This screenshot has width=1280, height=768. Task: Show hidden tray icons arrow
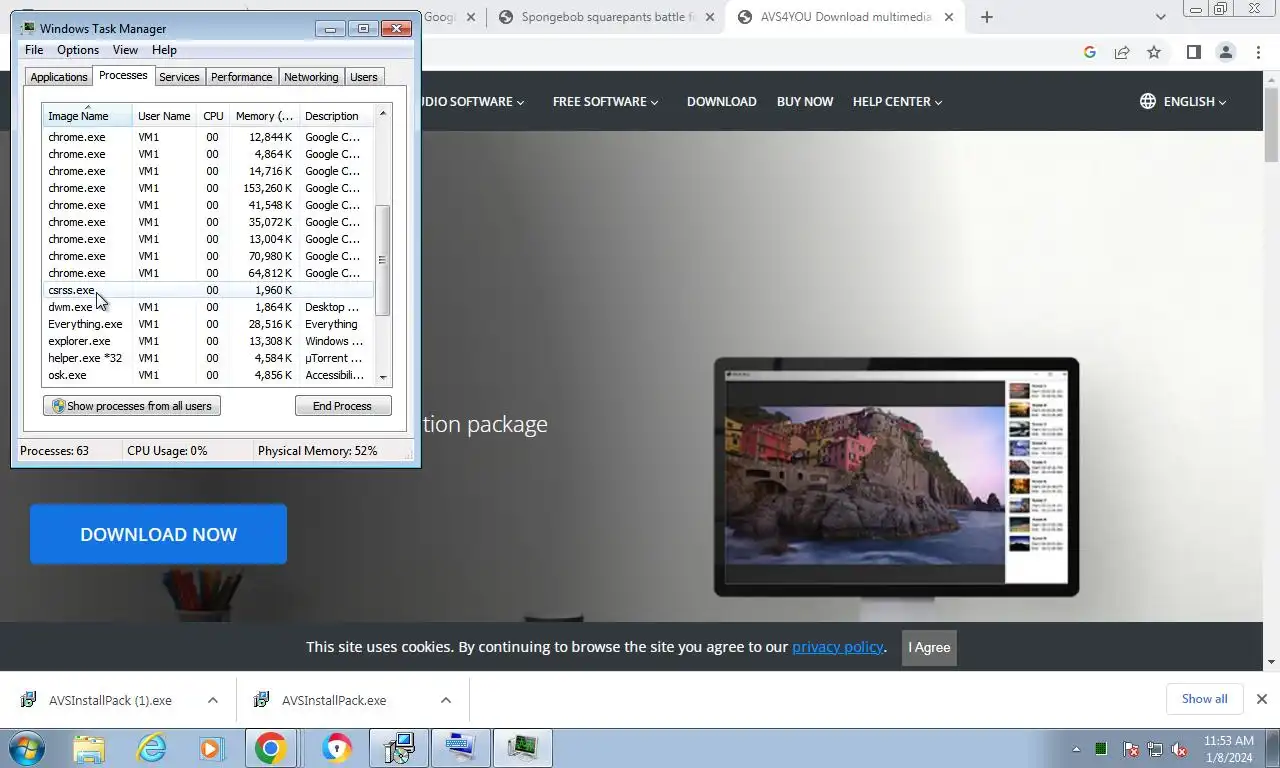[1076, 749]
